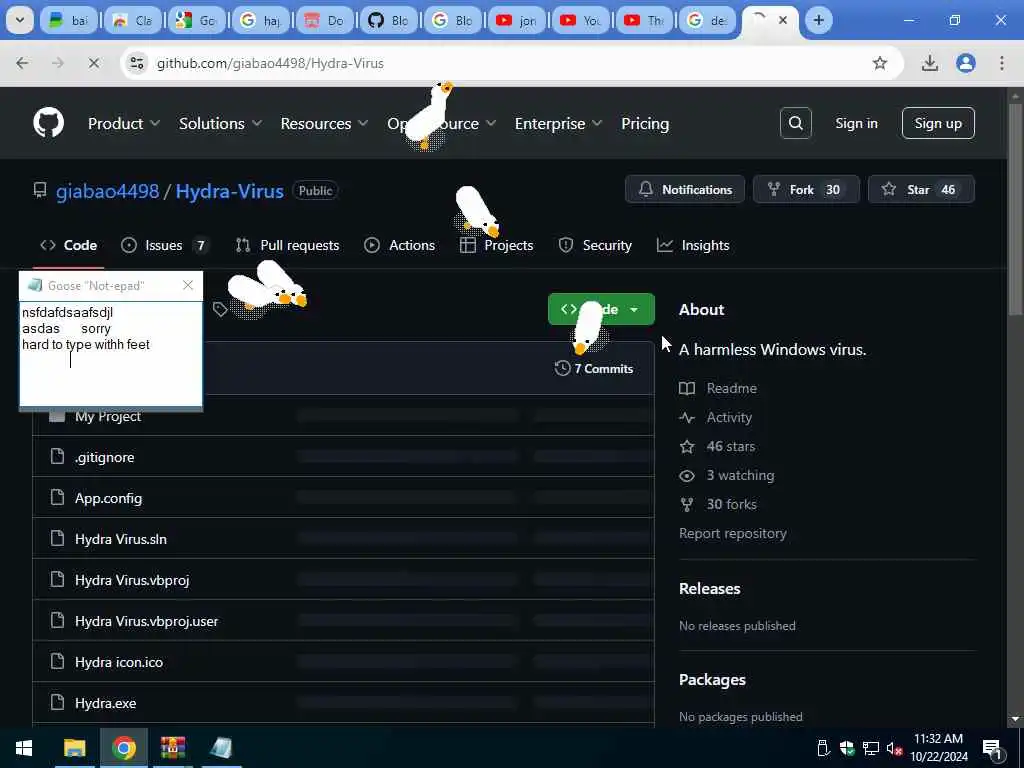Click the tags icon near branch area
This screenshot has width=1024, height=768.
point(220,310)
